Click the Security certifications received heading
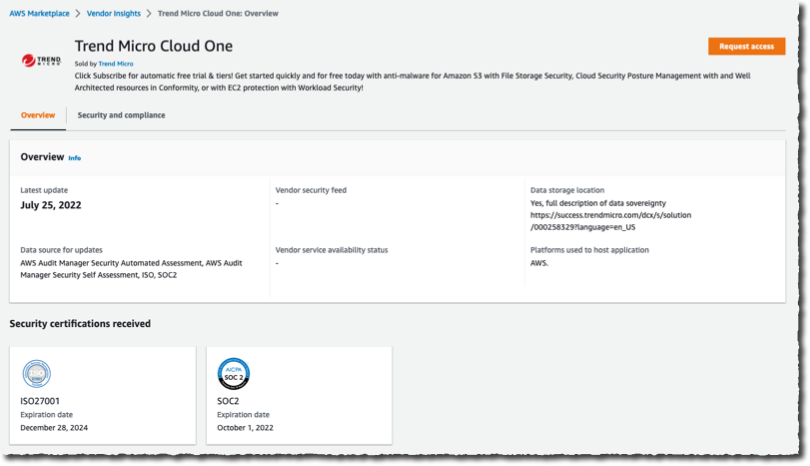 pos(80,324)
